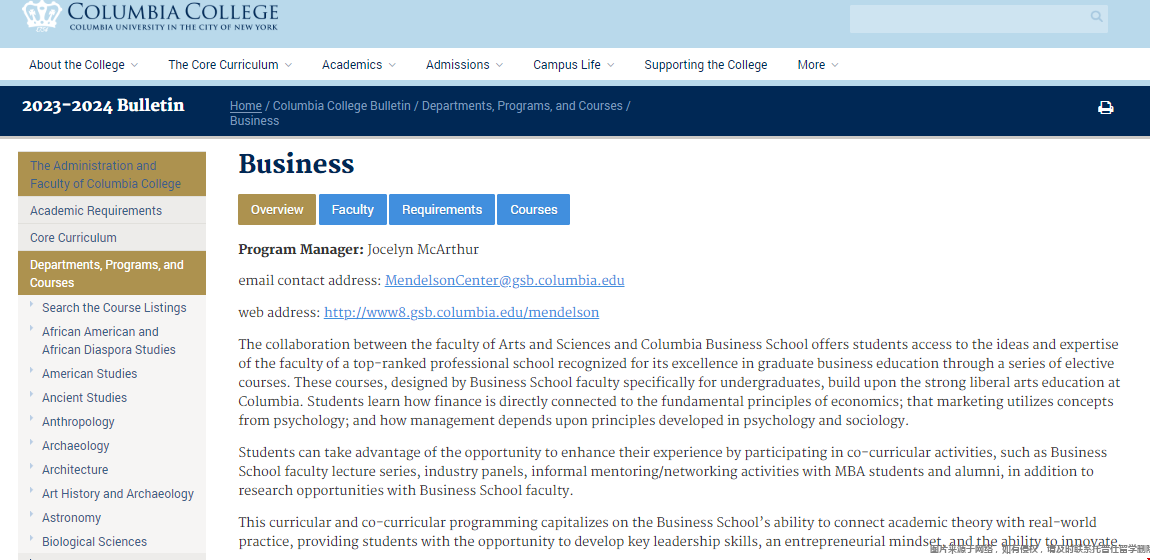
Task: Click the search magnifier icon
Action: (1096, 16)
